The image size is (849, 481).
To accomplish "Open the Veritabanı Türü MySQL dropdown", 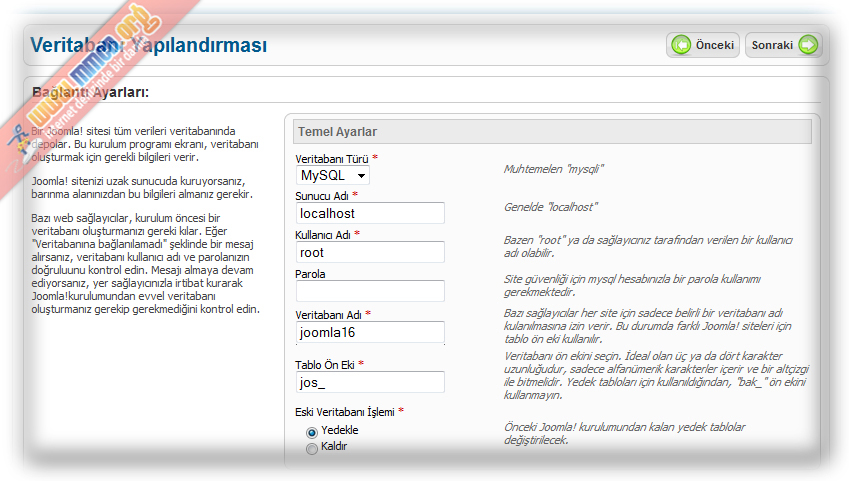I will click(333, 176).
